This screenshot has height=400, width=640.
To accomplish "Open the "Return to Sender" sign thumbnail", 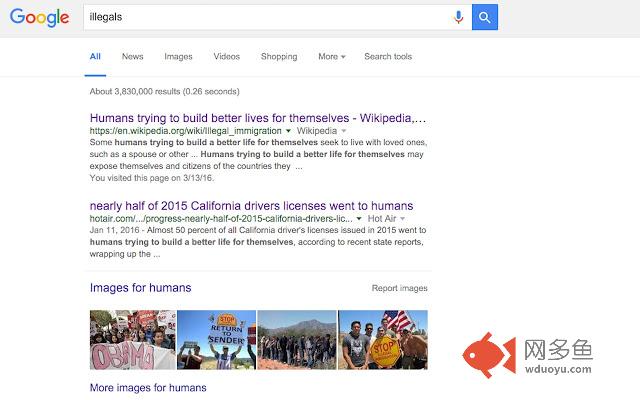I will [215, 340].
